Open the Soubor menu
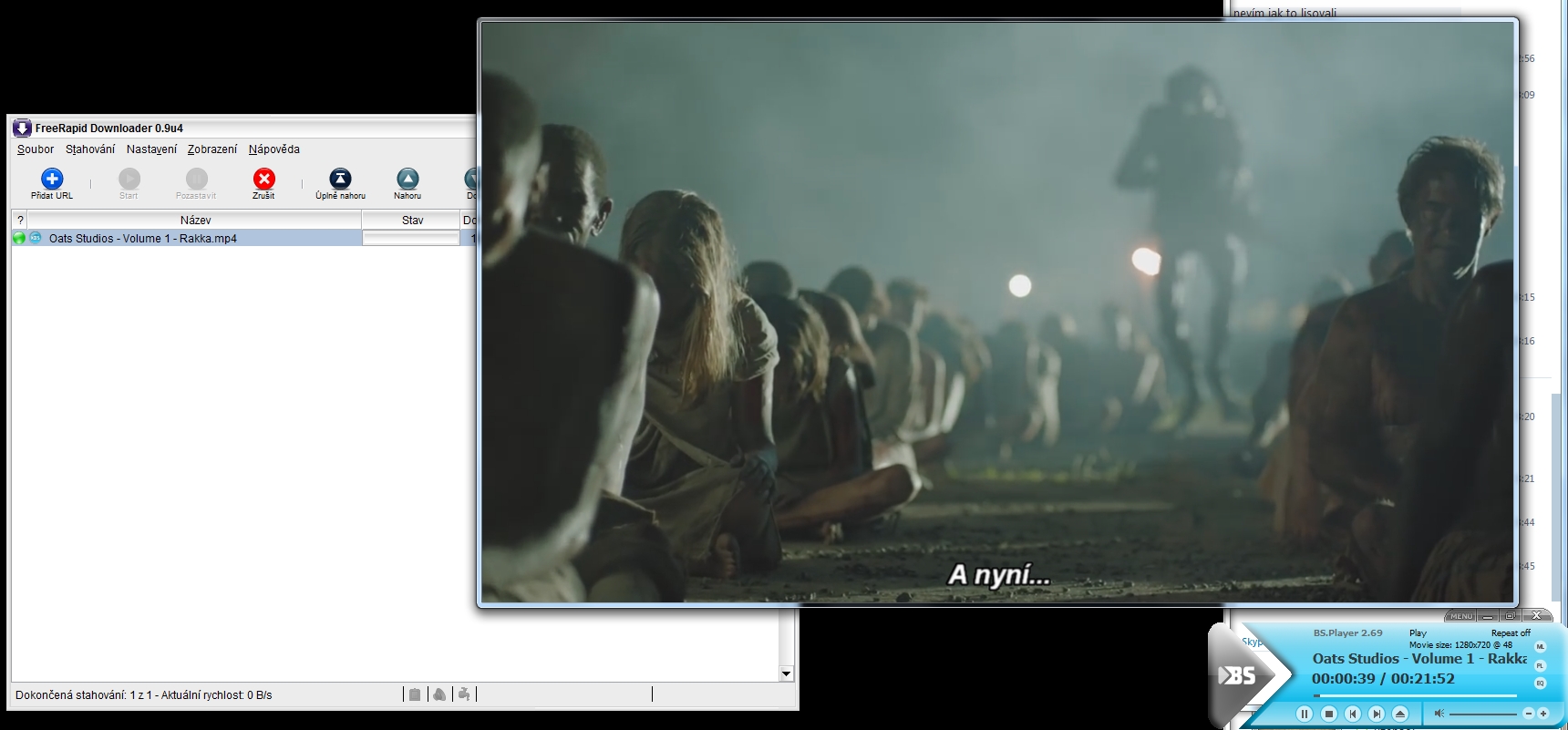 pyautogui.click(x=36, y=149)
